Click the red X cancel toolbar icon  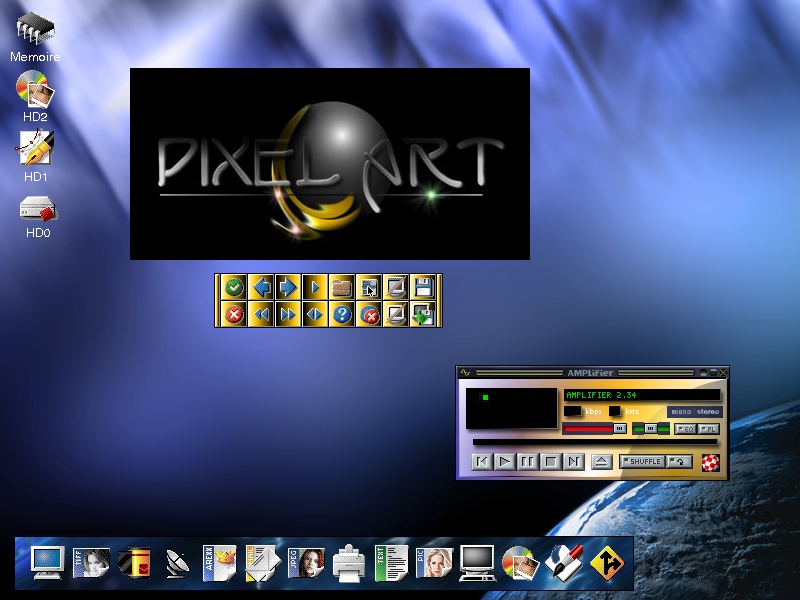(234, 314)
